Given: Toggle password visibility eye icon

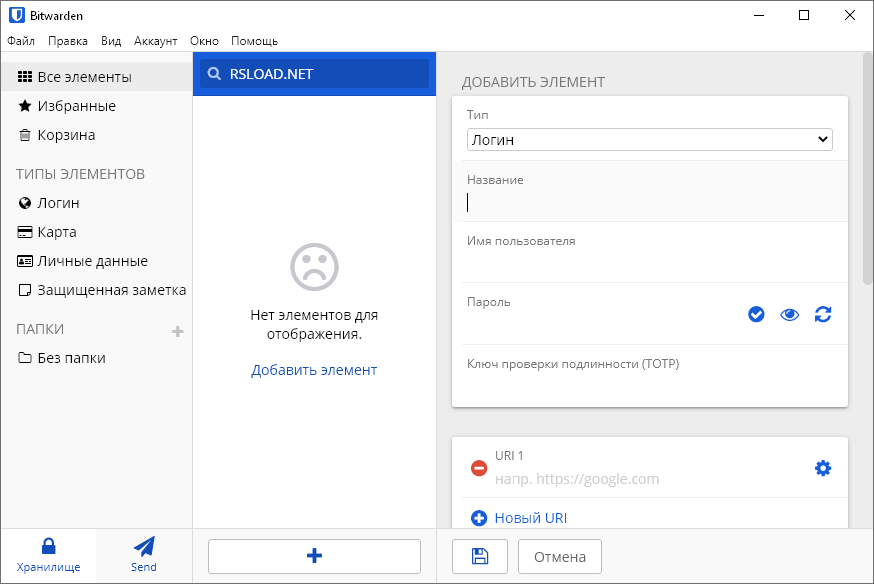Looking at the screenshot, I should 789,315.
